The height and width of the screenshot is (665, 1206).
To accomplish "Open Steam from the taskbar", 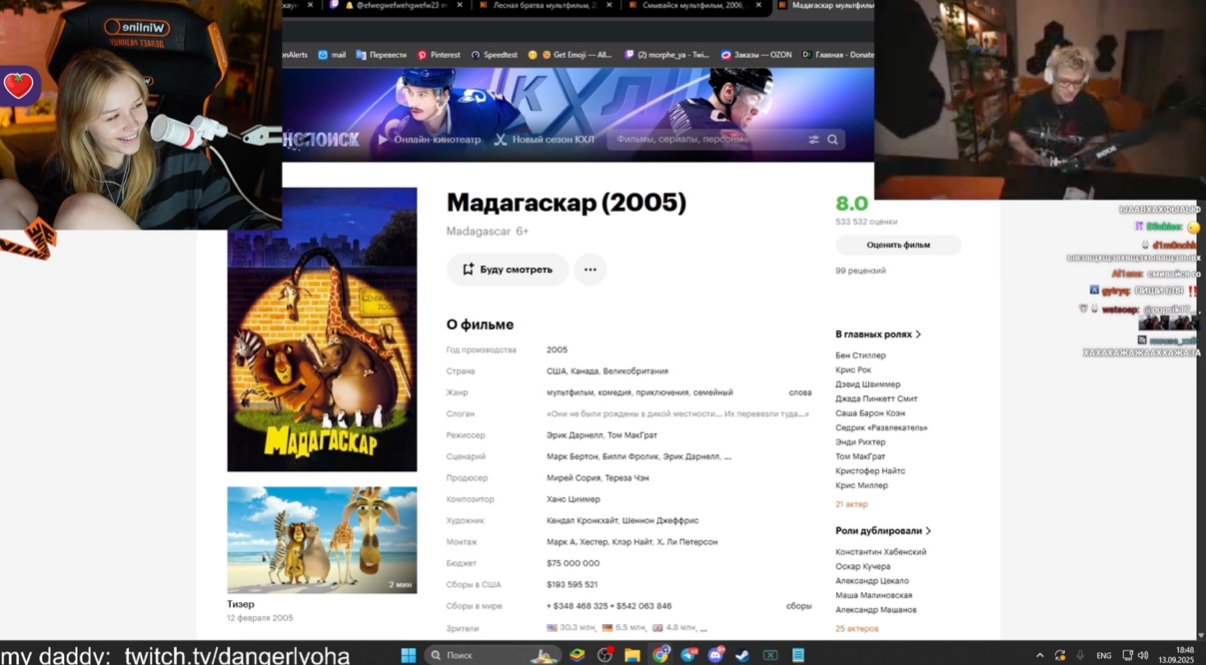I will click(x=742, y=656).
